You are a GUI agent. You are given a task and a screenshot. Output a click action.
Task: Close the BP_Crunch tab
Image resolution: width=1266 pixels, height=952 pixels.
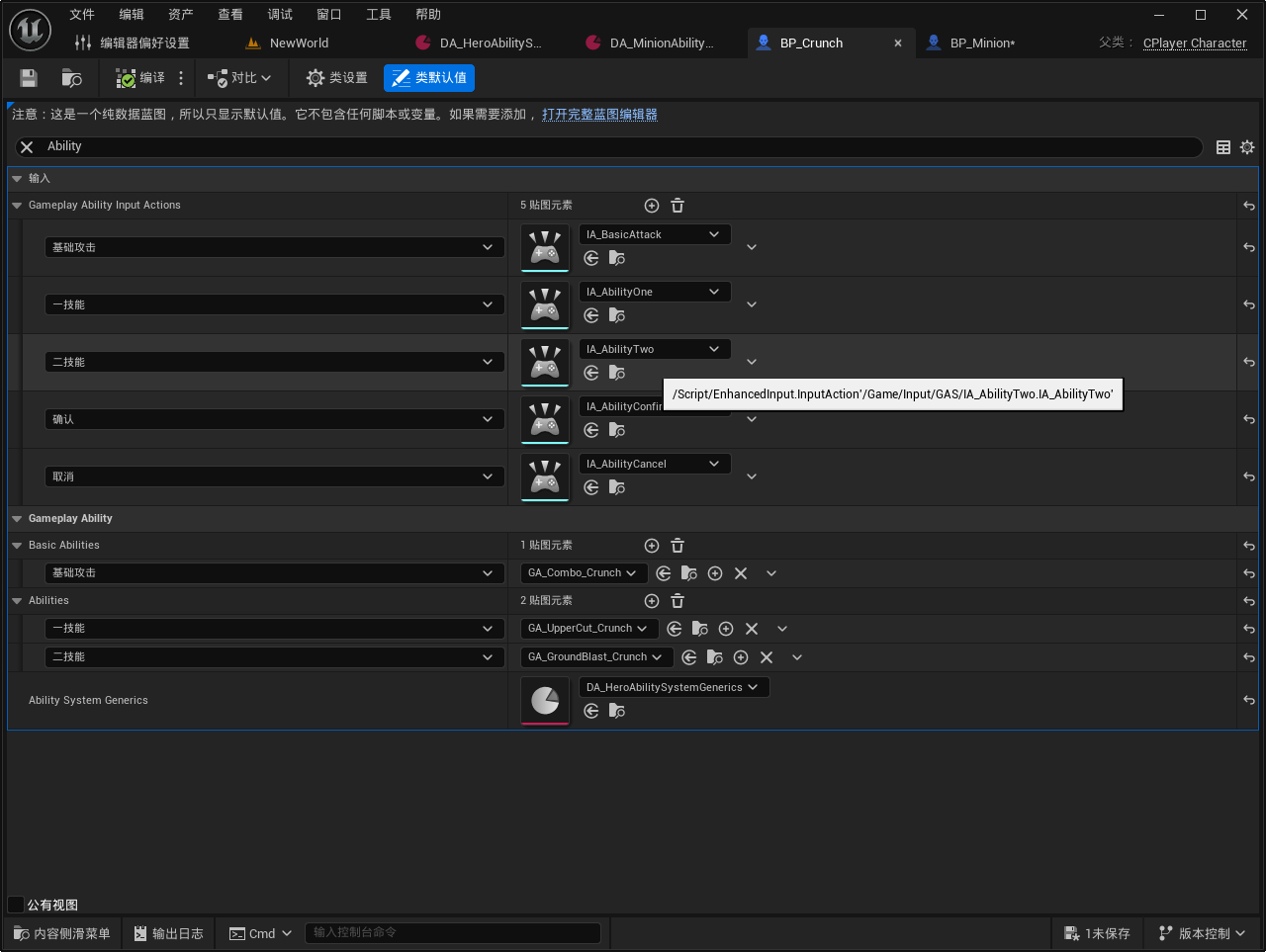(898, 43)
